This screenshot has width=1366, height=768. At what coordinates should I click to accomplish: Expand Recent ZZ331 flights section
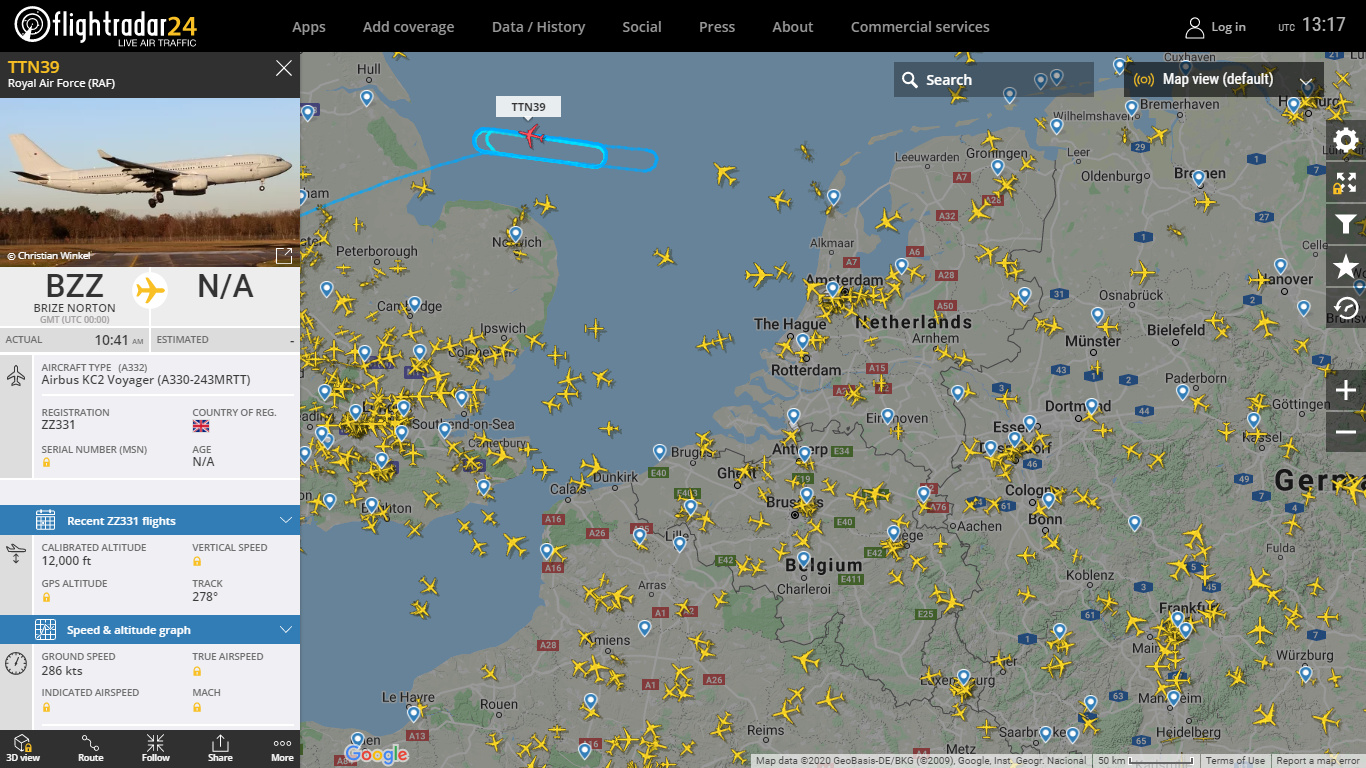tap(150, 520)
